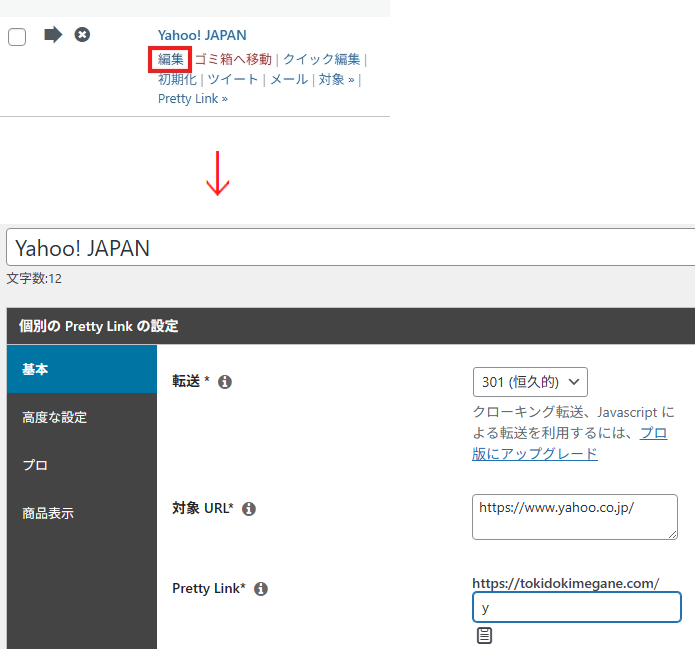The width and height of the screenshot is (695, 649).
Task: Check the Yahoo! JAPAN row checkbox
Action: tap(17, 37)
